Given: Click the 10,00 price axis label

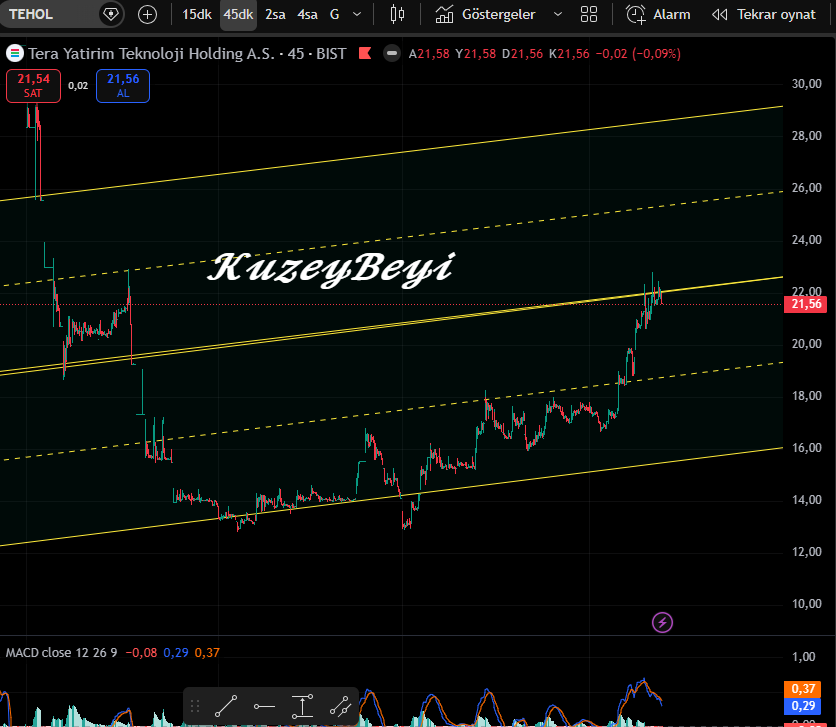Looking at the screenshot, I should click(x=807, y=603).
